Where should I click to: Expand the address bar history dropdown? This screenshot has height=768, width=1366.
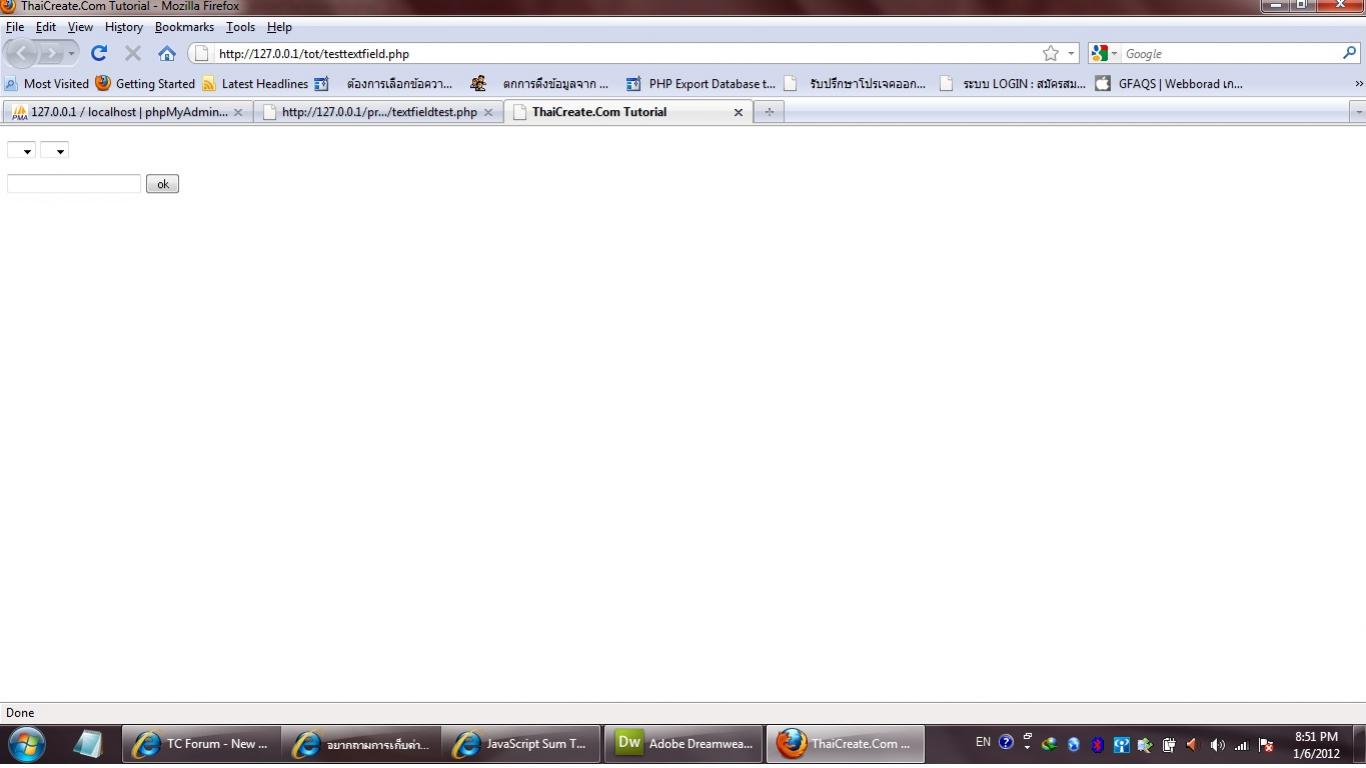(x=1071, y=54)
